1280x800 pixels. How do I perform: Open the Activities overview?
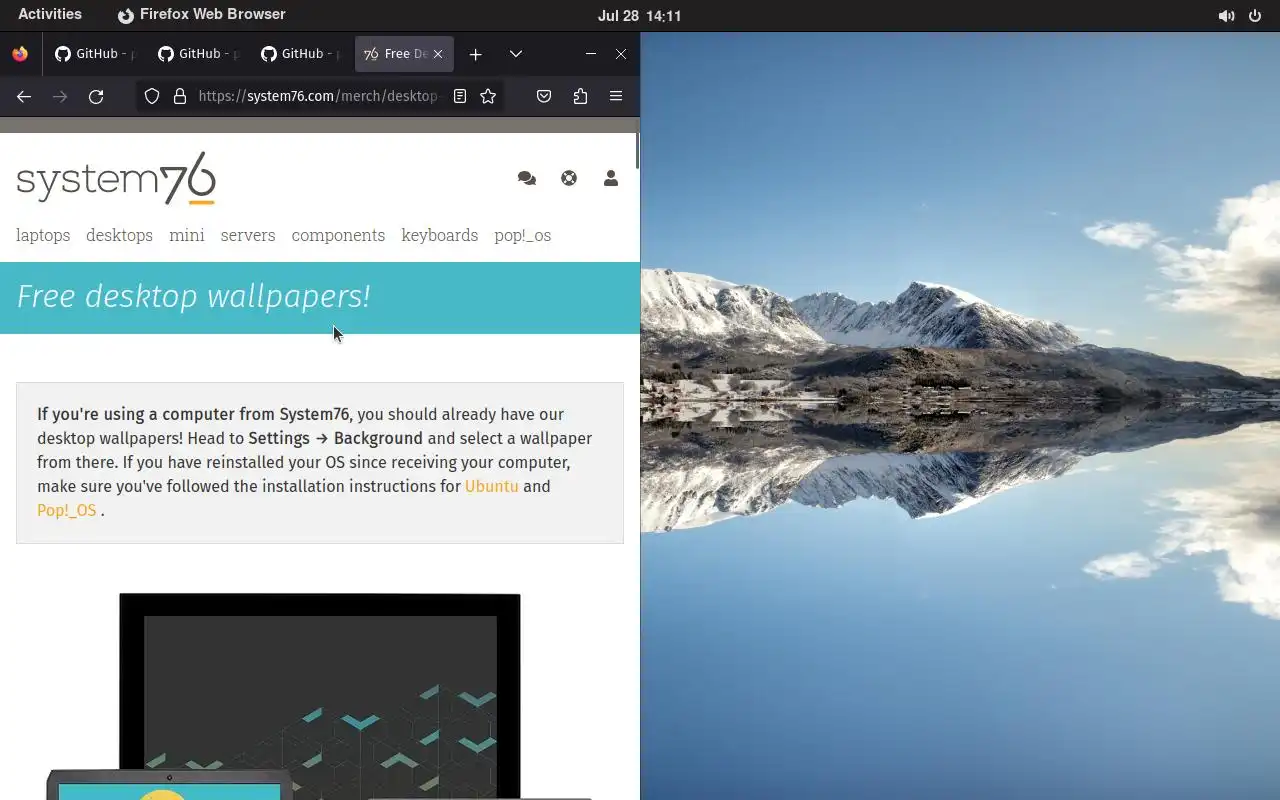click(x=50, y=14)
